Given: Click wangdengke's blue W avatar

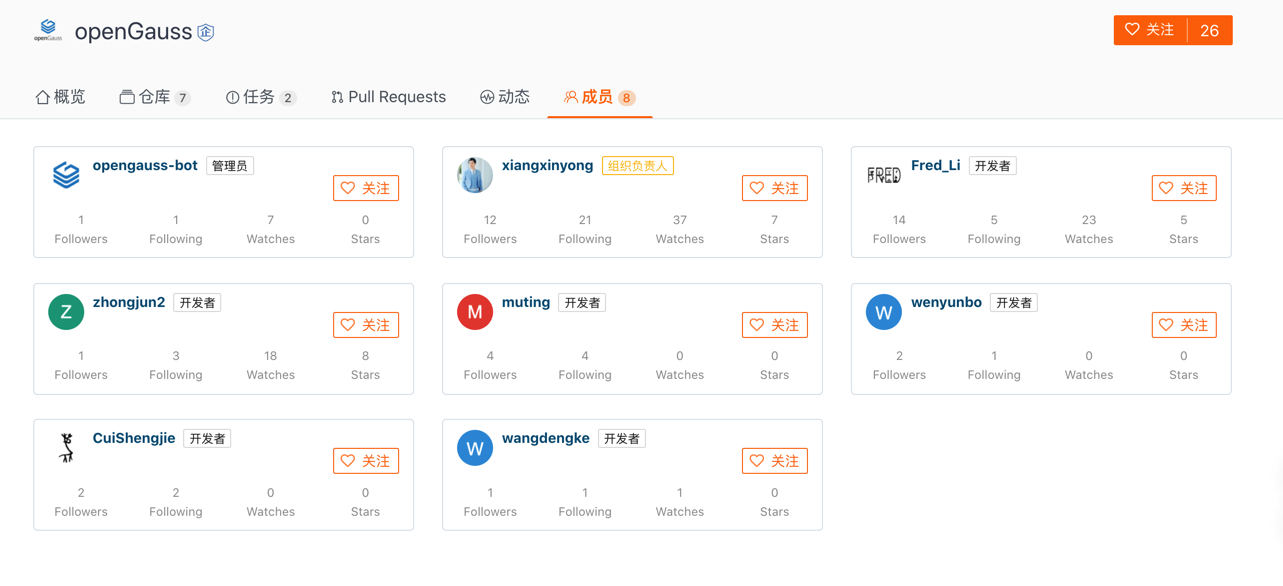Looking at the screenshot, I should pos(475,448).
